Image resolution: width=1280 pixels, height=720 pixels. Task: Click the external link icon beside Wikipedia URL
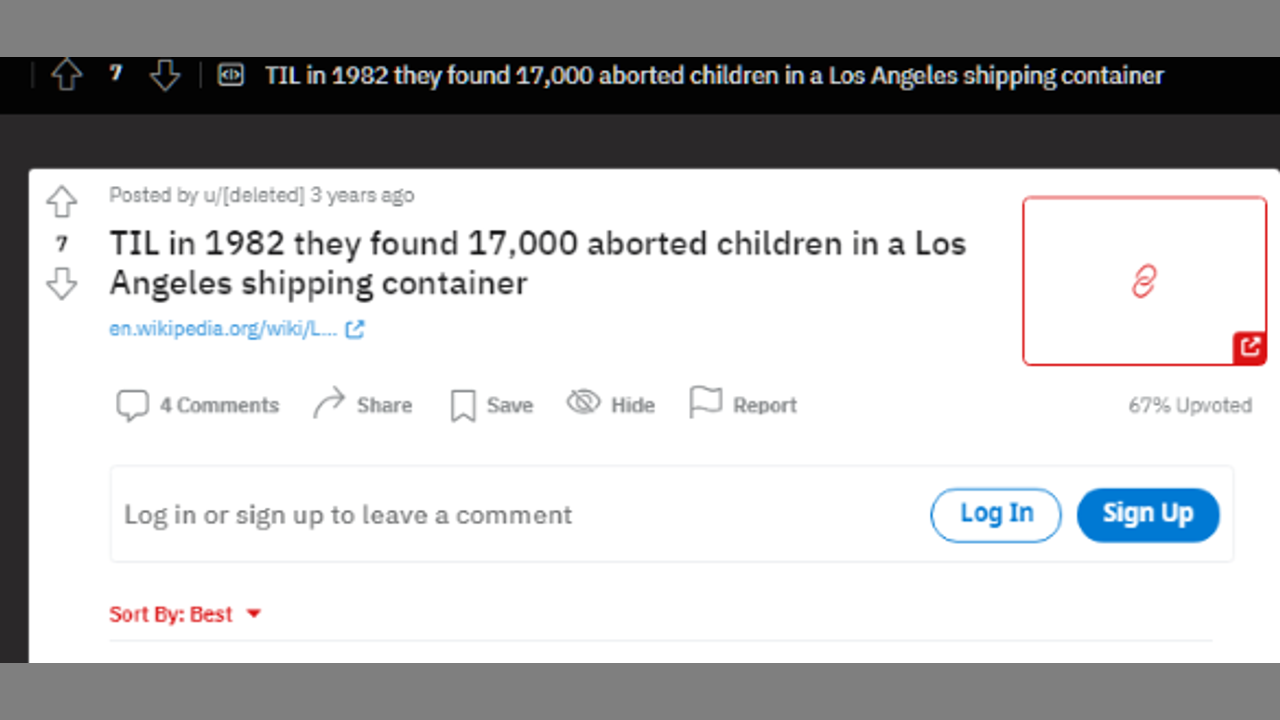tap(355, 329)
